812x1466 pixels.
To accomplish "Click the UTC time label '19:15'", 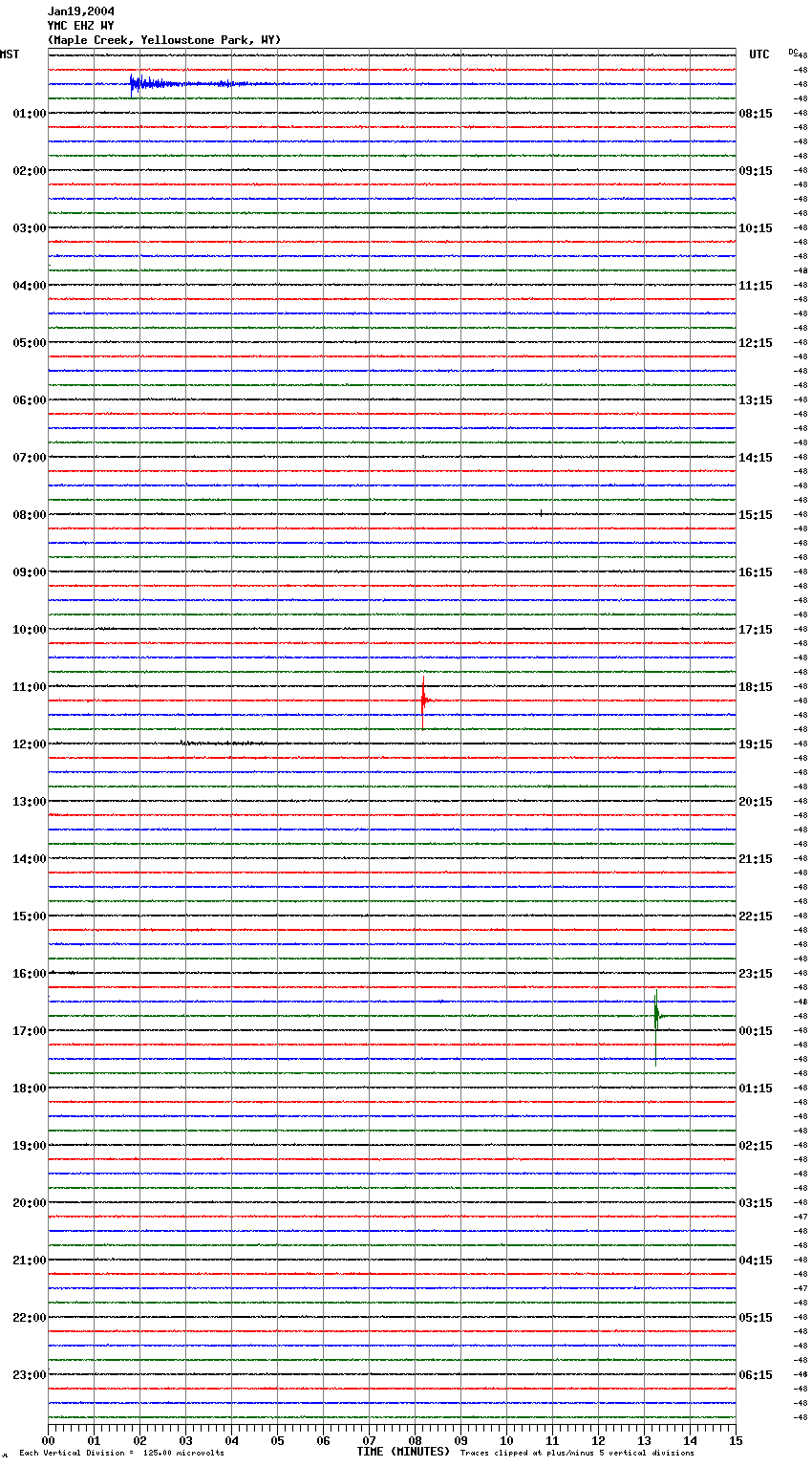I will [756, 744].
